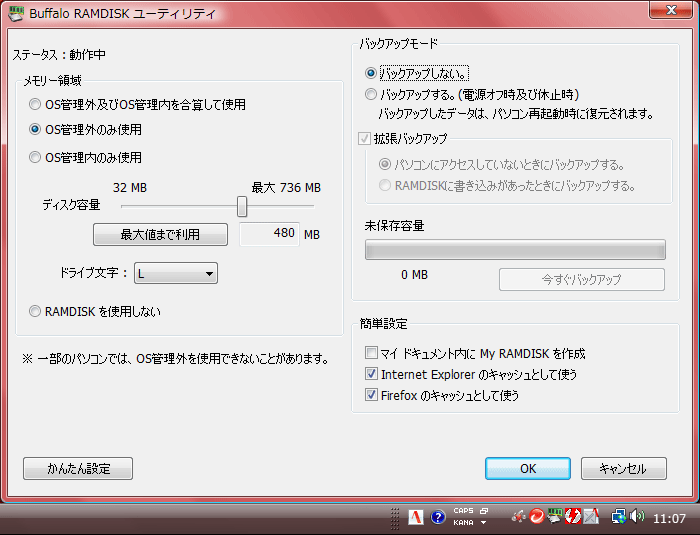Click the CAPS indicator in language bar
Viewport: 700px width, 535px height.
pos(463,510)
